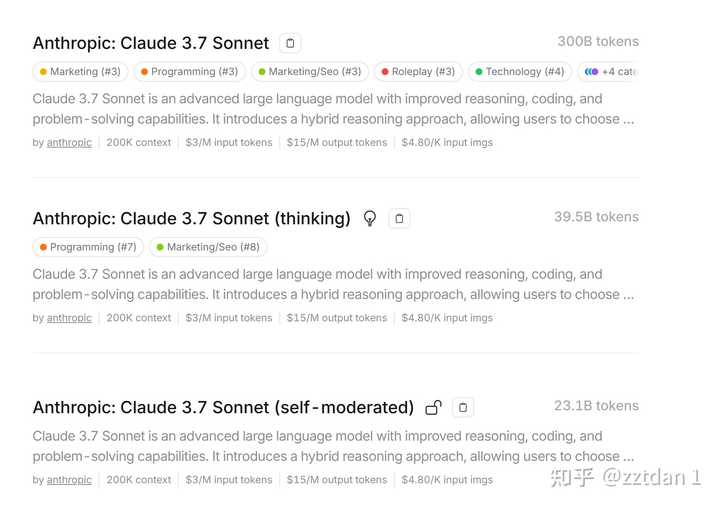
Task: Click the Marketing/Seo (#3) tag
Action: tap(309, 72)
